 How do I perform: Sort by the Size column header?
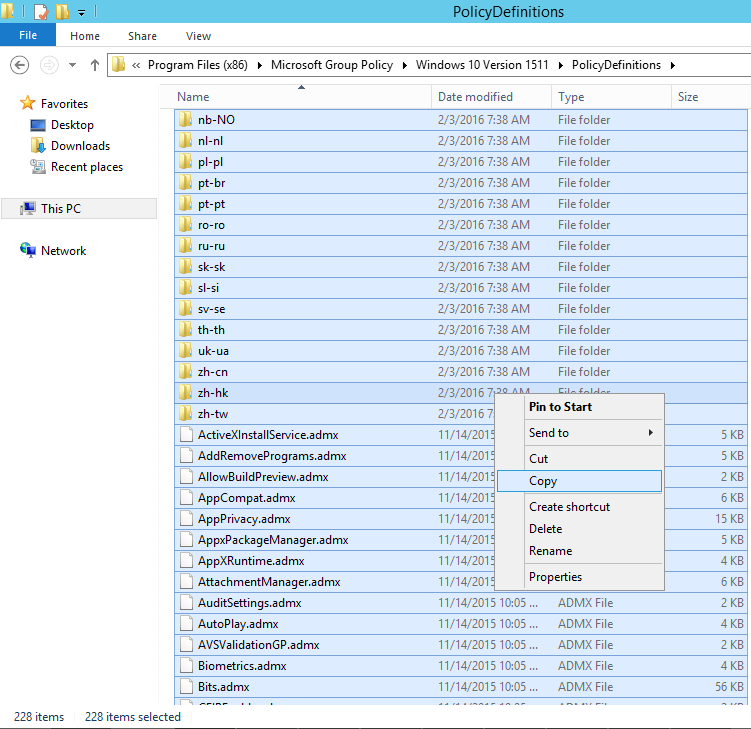pyautogui.click(x=710, y=97)
